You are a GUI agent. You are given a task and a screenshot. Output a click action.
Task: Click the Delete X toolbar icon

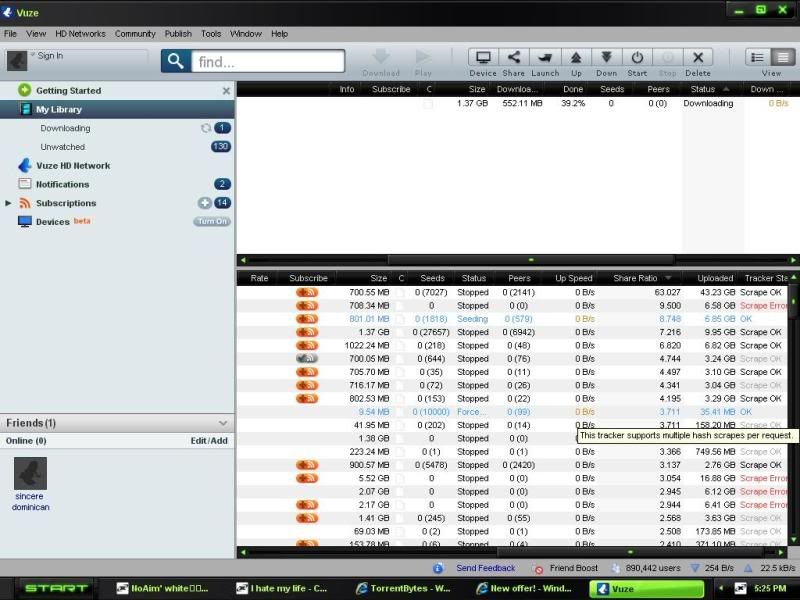point(698,58)
